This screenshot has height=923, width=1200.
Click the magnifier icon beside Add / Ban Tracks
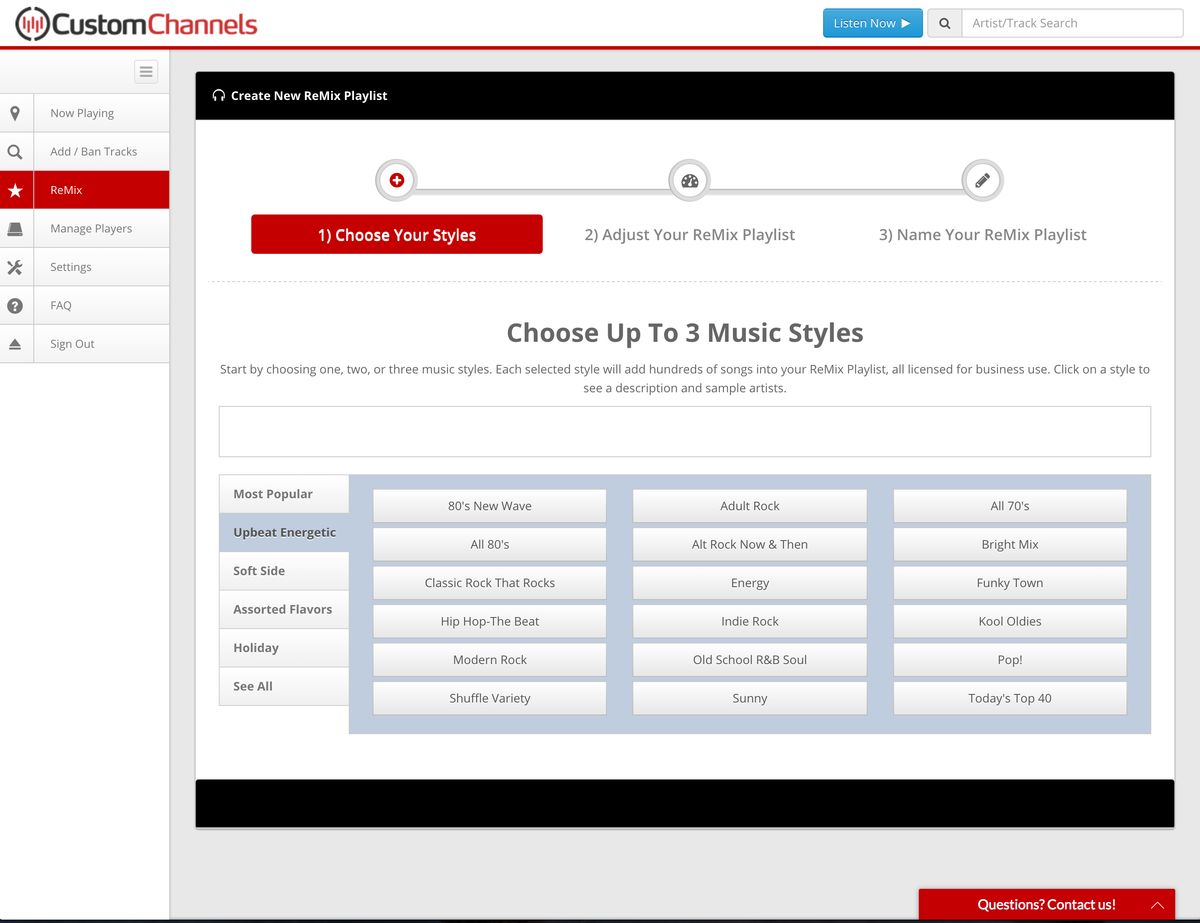pyautogui.click(x=16, y=151)
